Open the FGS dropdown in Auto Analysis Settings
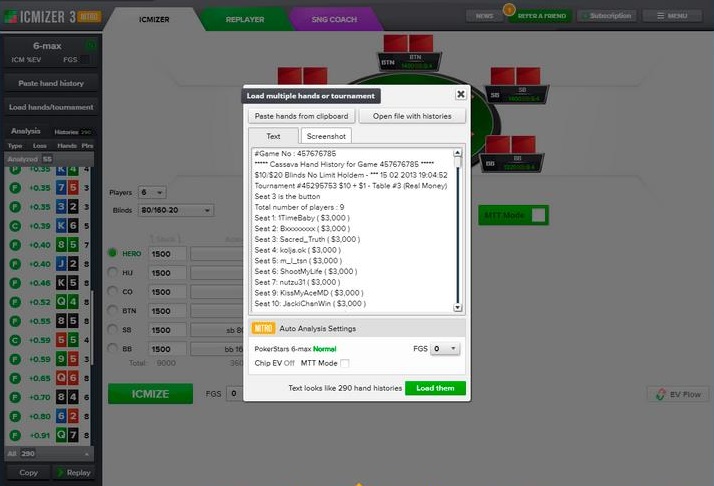The image size is (714, 486). pos(445,348)
